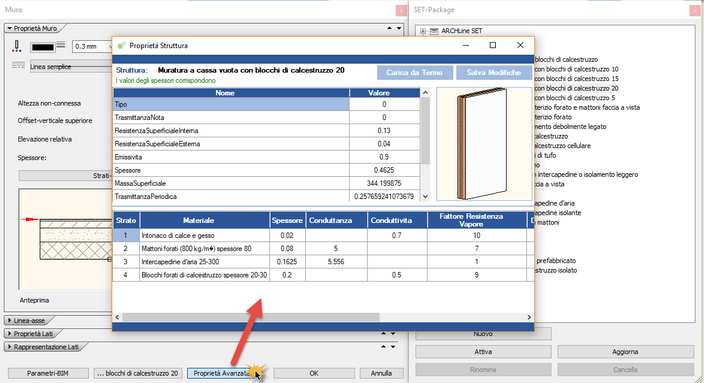The height and width of the screenshot is (383, 704).
Task: Click the Proprietà Struttura title bar icon
Action: pos(121,45)
